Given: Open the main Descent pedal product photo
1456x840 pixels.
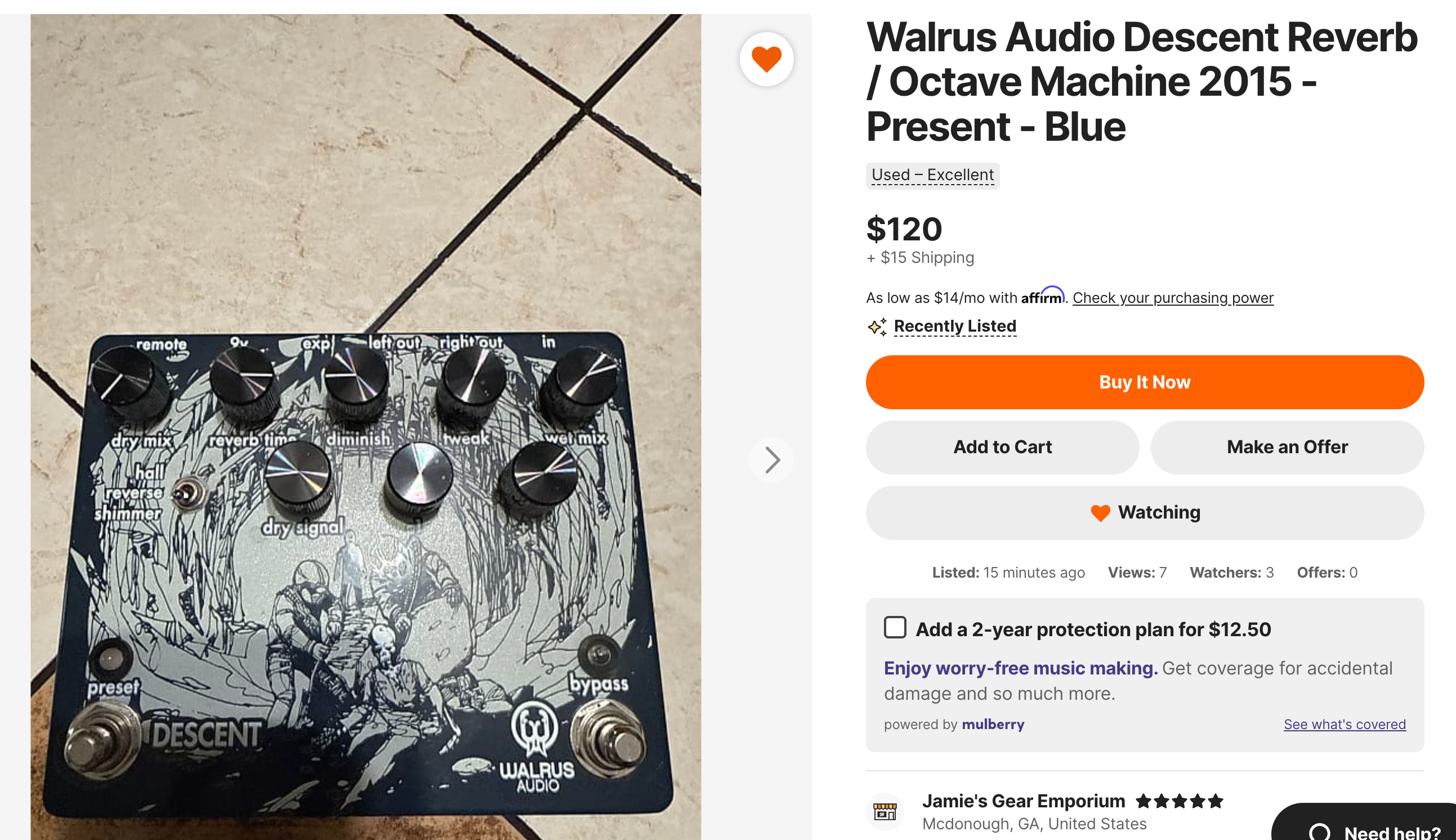Looking at the screenshot, I should click(366, 427).
